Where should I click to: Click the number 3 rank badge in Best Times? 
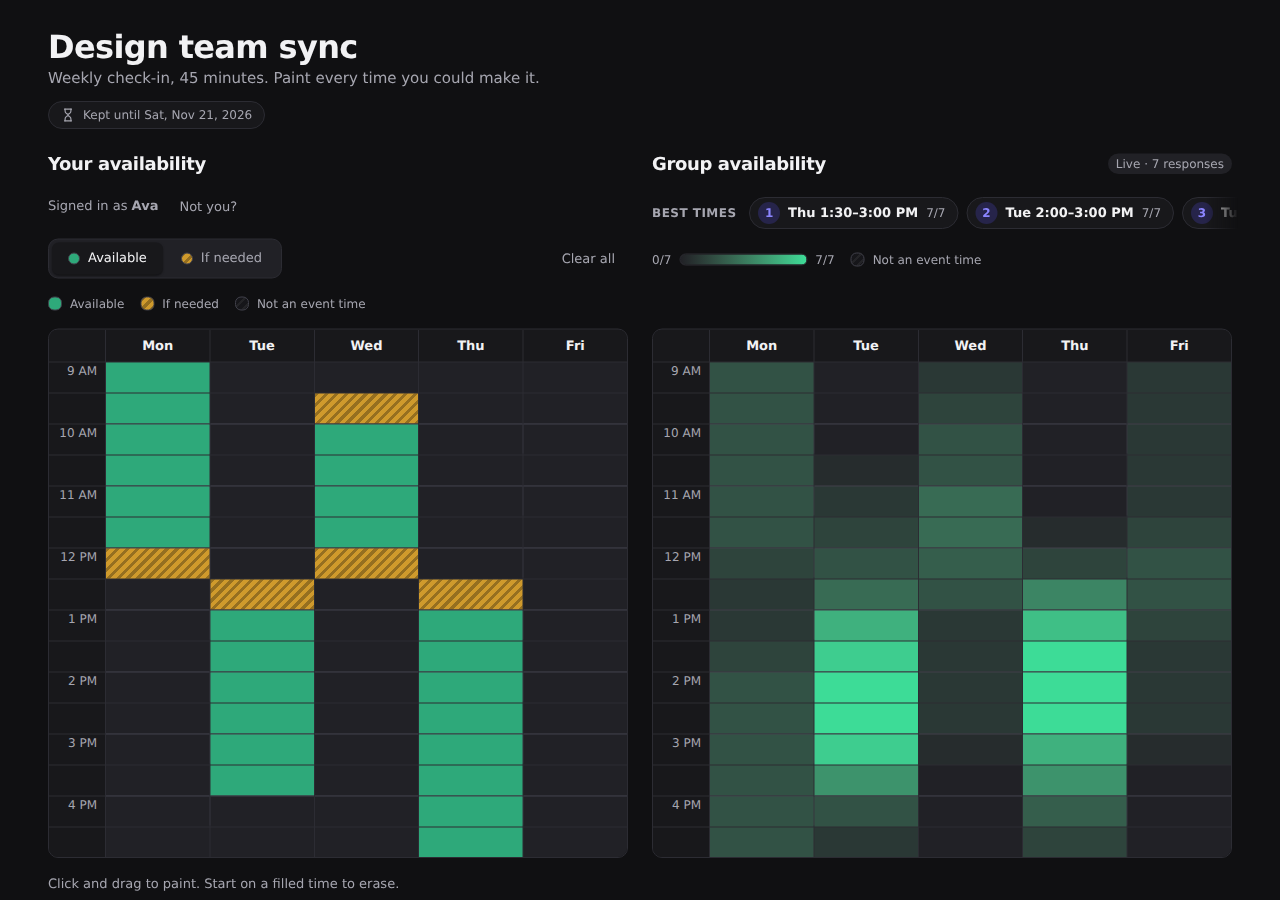point(1202,213)
